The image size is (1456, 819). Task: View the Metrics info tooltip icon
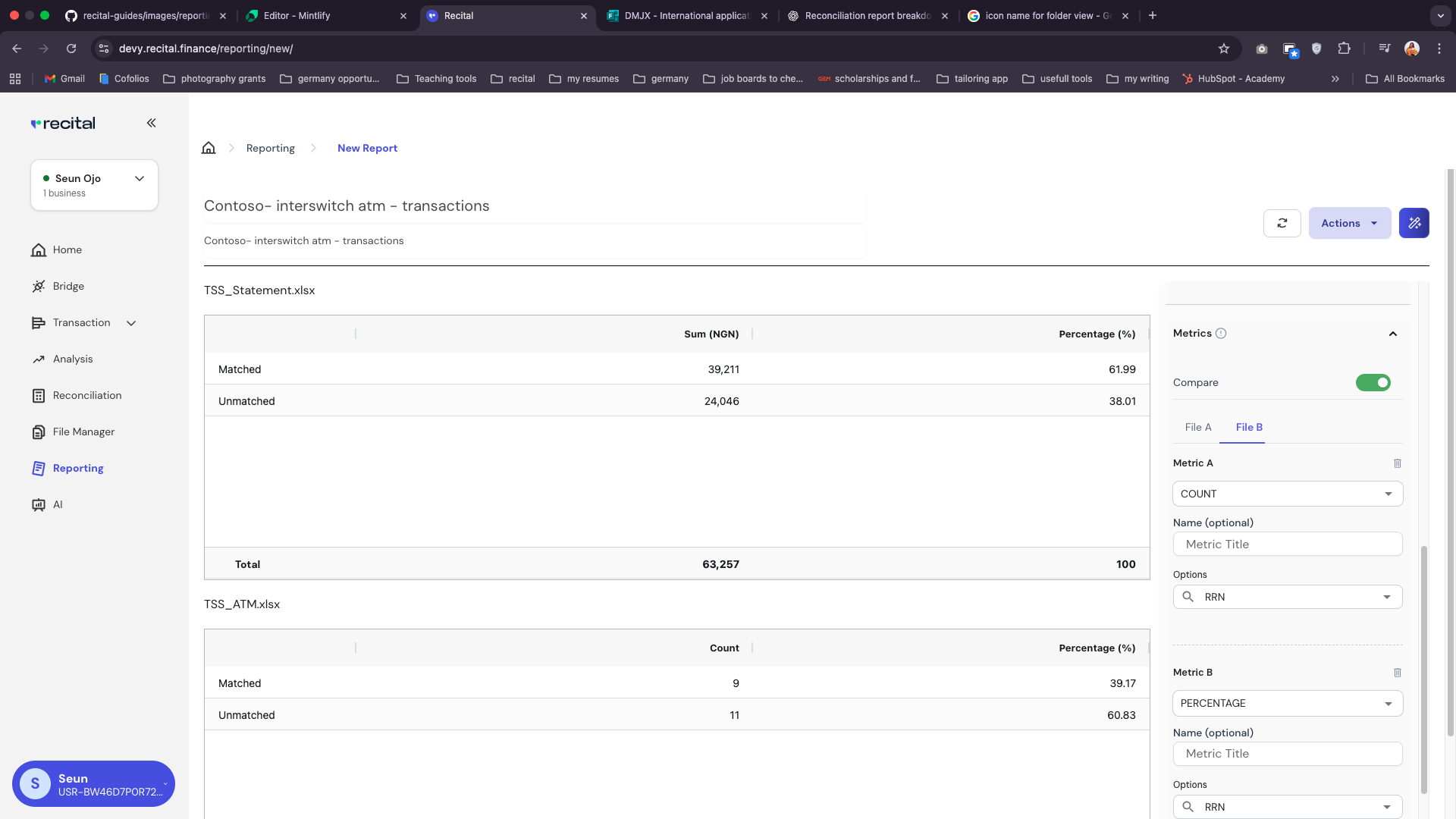1222,333
